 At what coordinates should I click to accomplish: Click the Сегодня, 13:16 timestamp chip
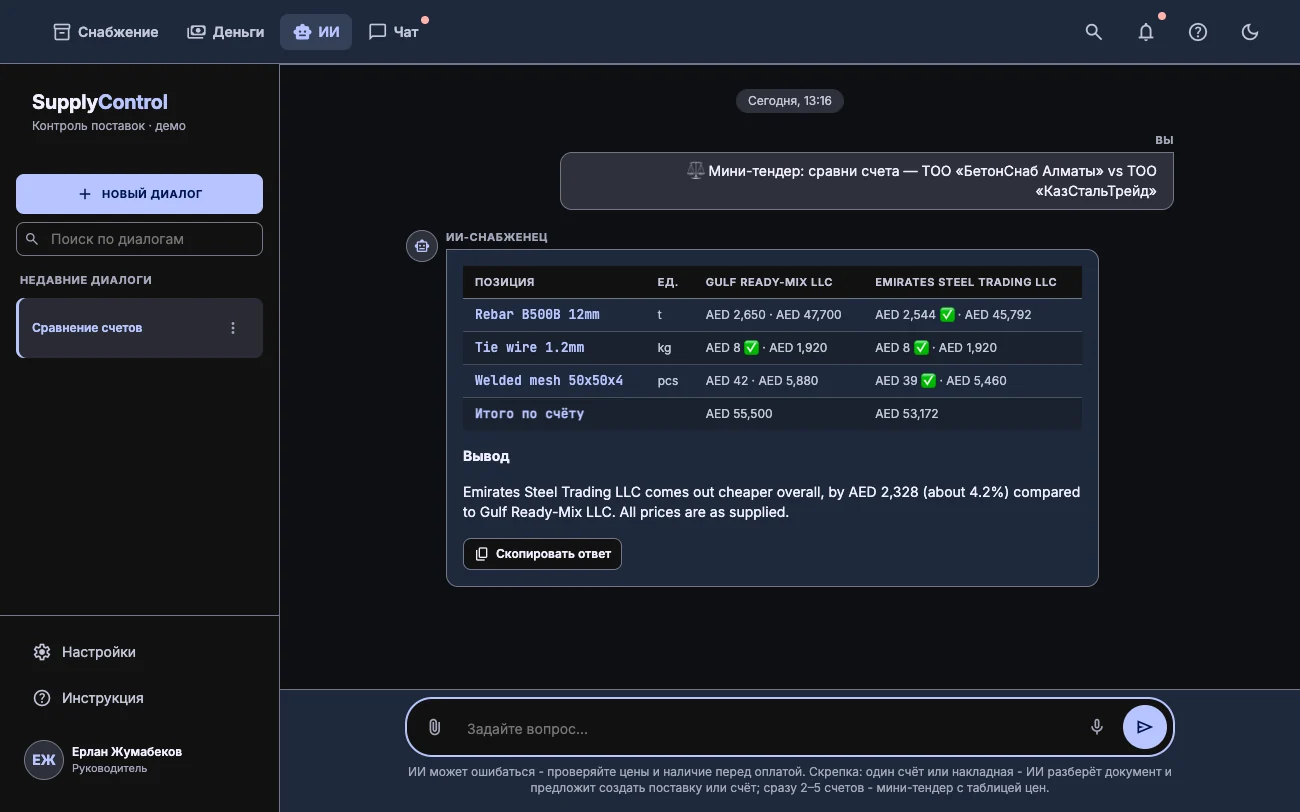click(790, 101)
